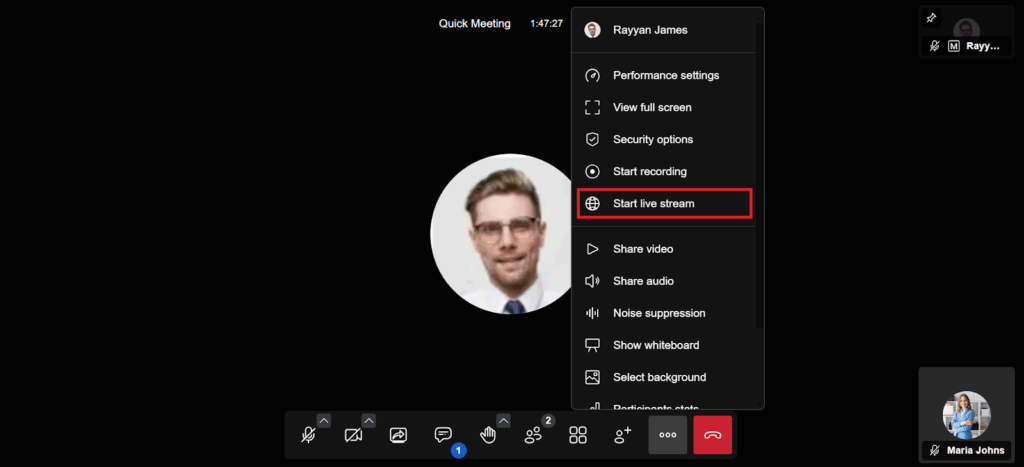Hang up the call
Viewport: 1024px width, 467px height.
(x=712, y=435)
